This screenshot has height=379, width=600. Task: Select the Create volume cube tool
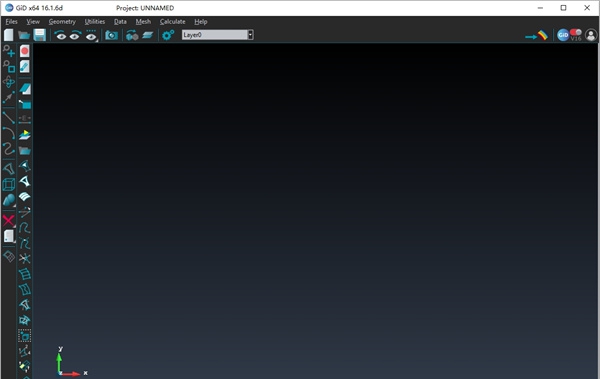point(9,185)
